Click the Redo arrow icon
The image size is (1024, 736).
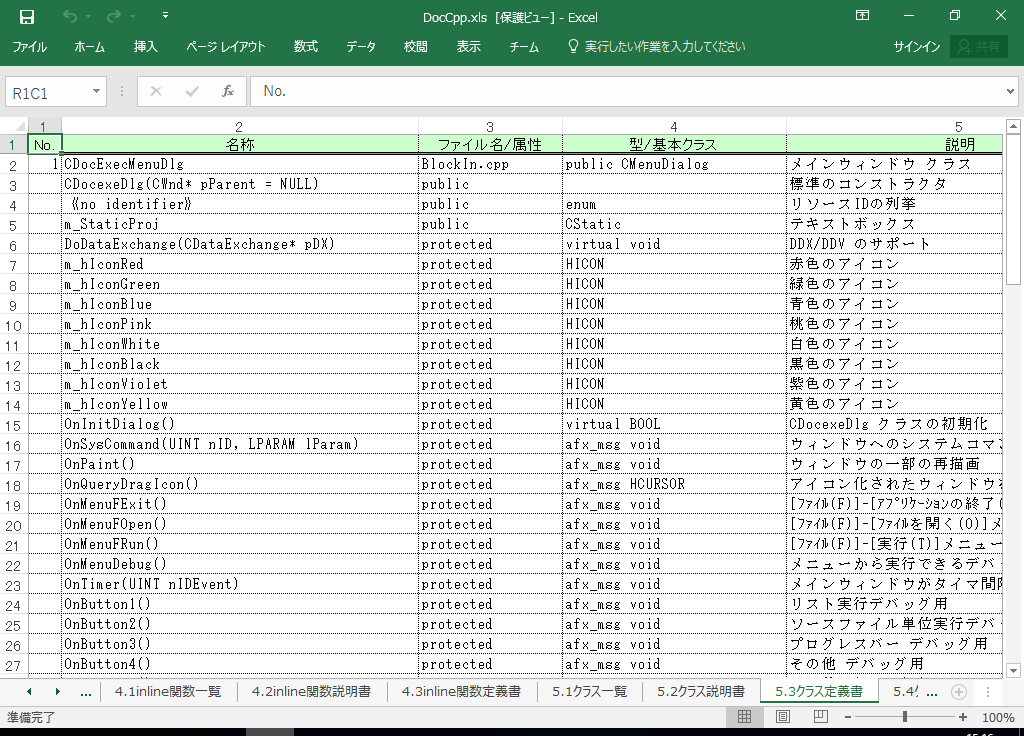point(113,16)
